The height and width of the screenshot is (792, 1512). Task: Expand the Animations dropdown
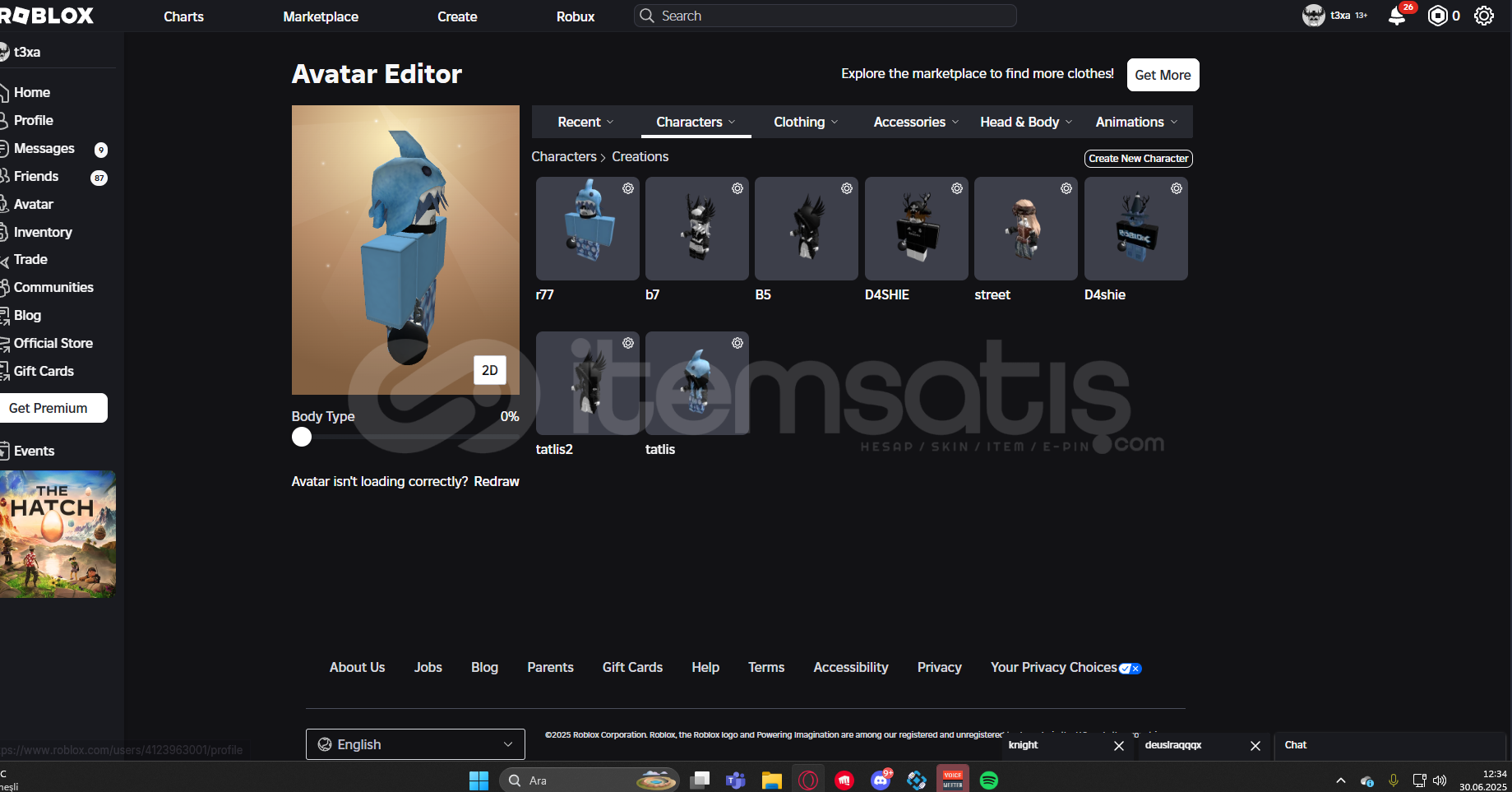click(x=1136, y=122)
